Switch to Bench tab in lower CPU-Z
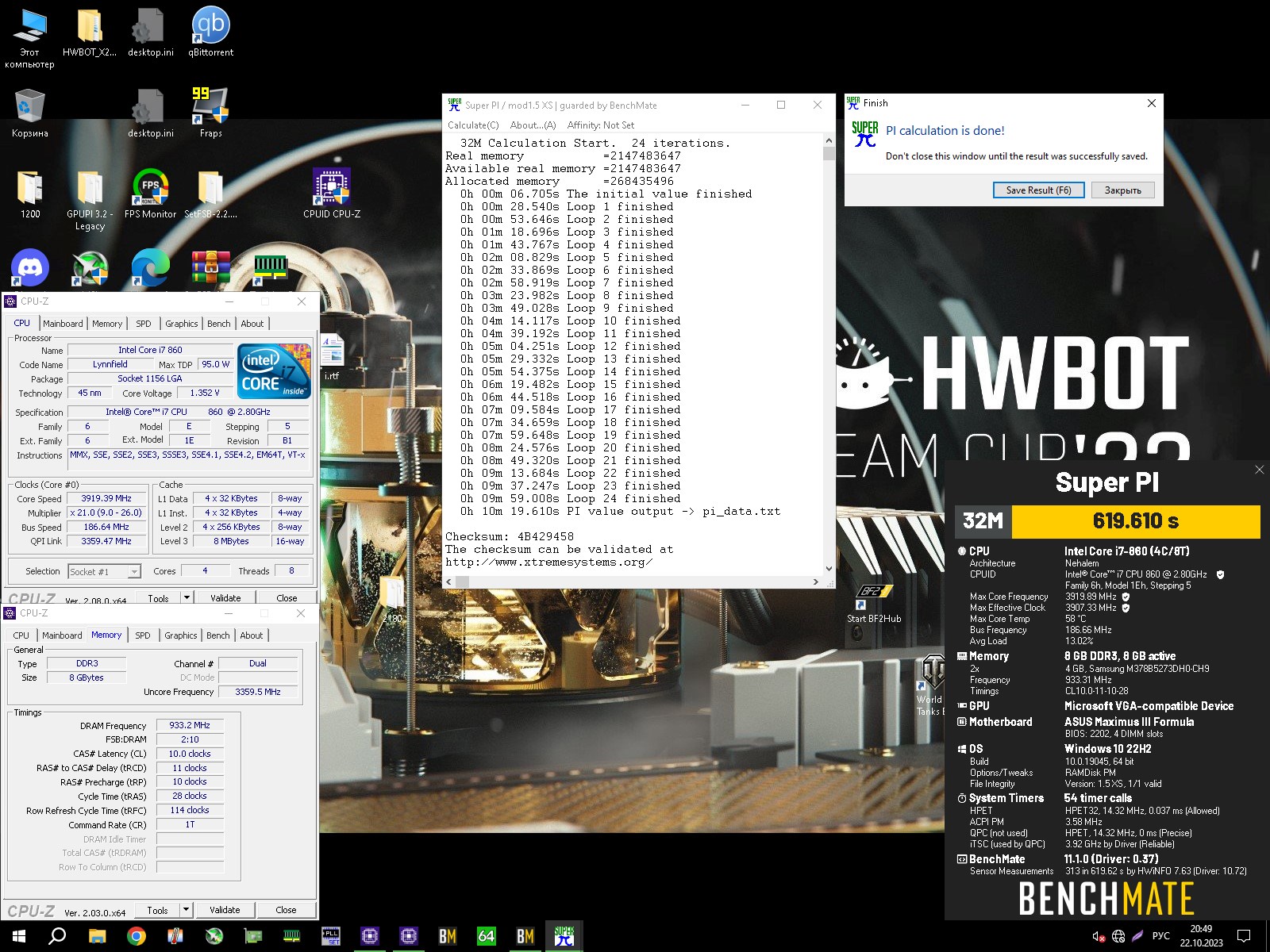Screen dimensions: 1270x952 (x=217, y=635)
